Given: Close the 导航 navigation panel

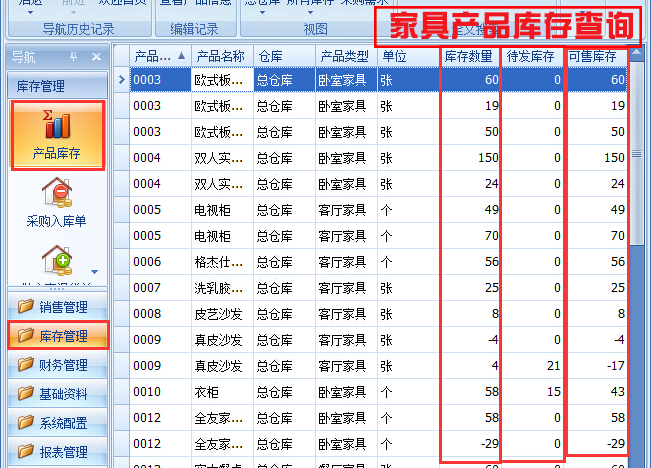Looking at the screenshot, I should tap(95, 57).
